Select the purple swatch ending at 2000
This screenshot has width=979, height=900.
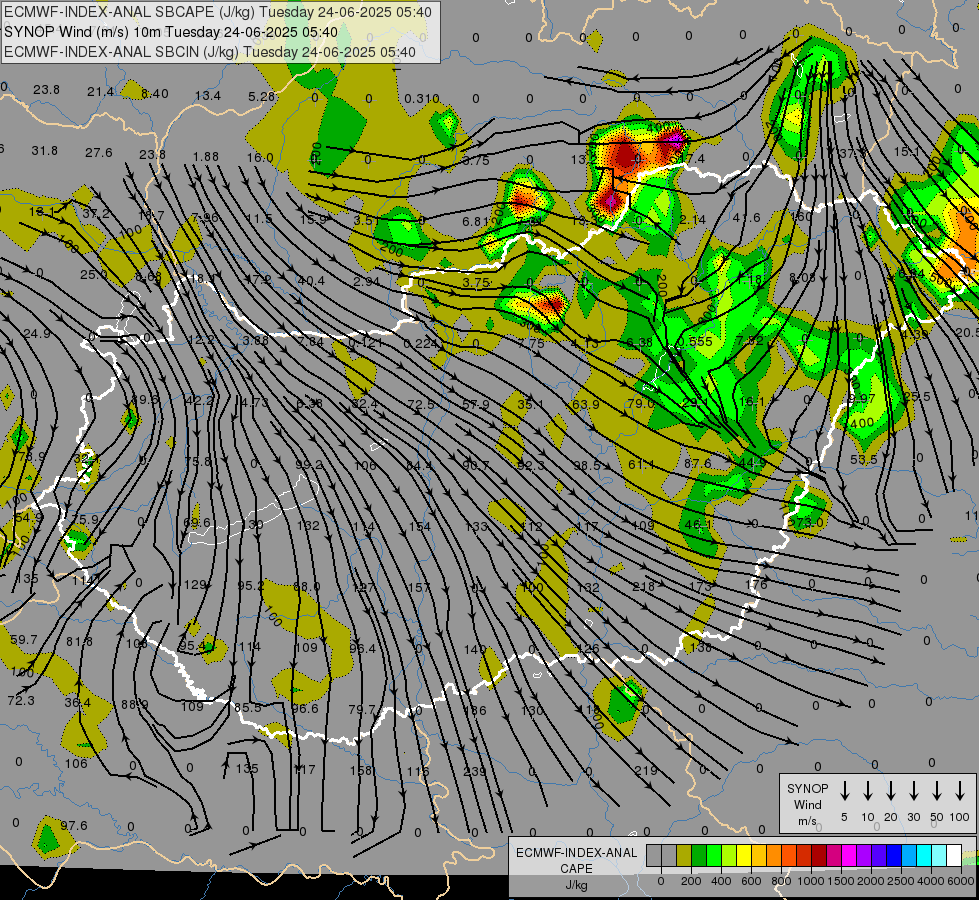[x=863, y=856]
